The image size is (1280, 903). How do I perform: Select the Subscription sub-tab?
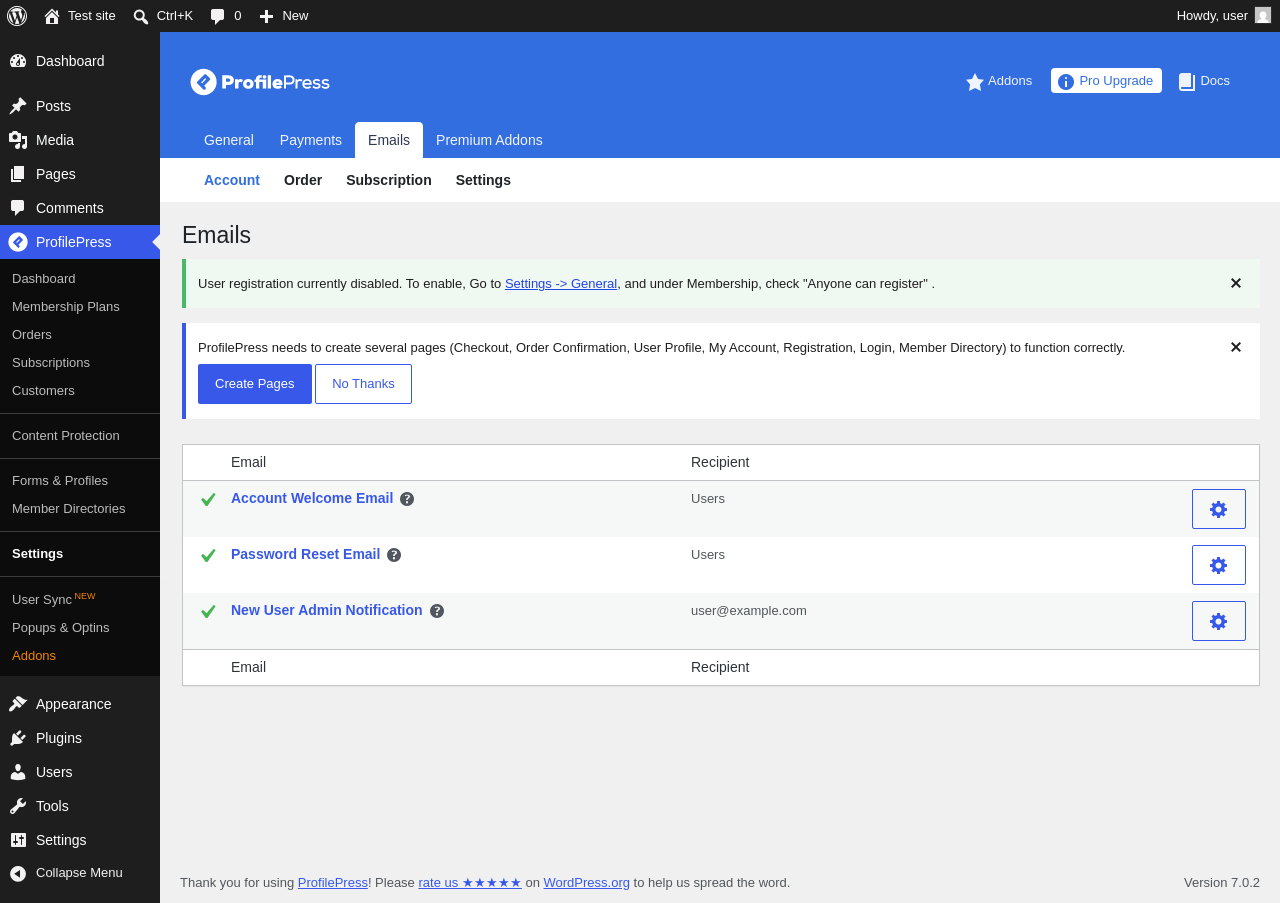(389, 180)
